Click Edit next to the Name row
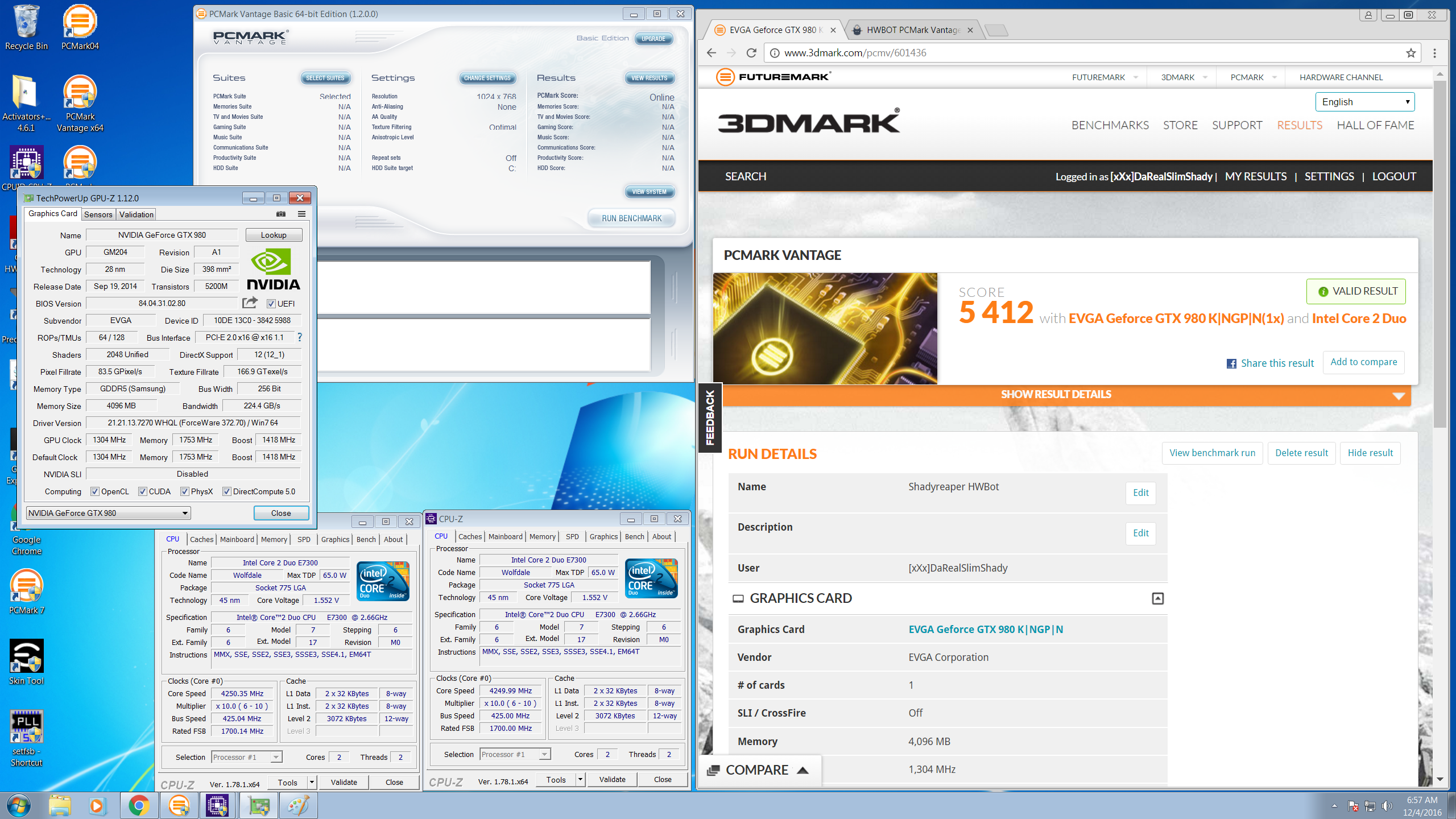 (1140, 493)
